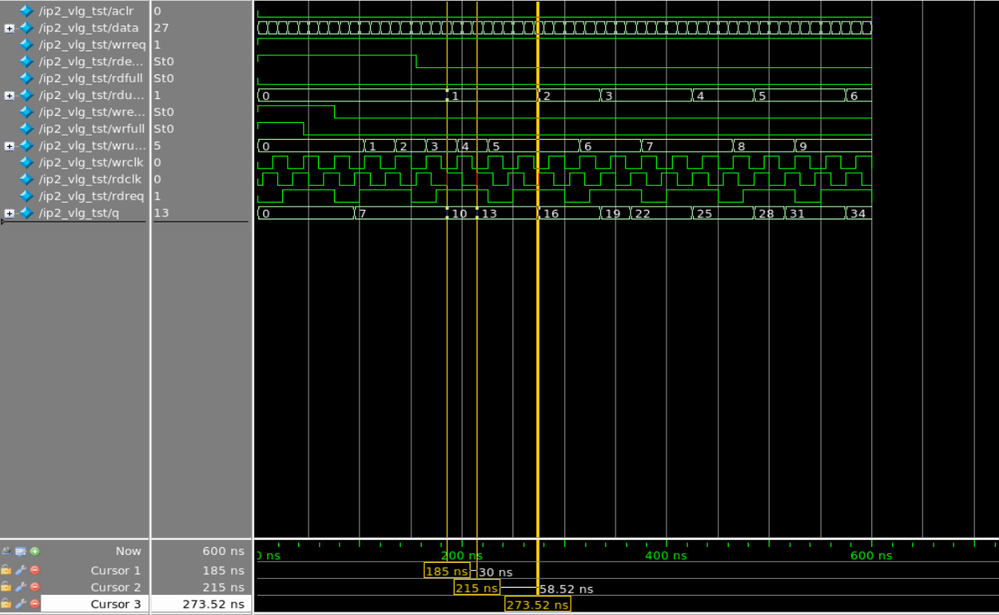
Task: Select the /ip2_vlg_tst/aclr signal name
Action: click(x=86, y=11)
